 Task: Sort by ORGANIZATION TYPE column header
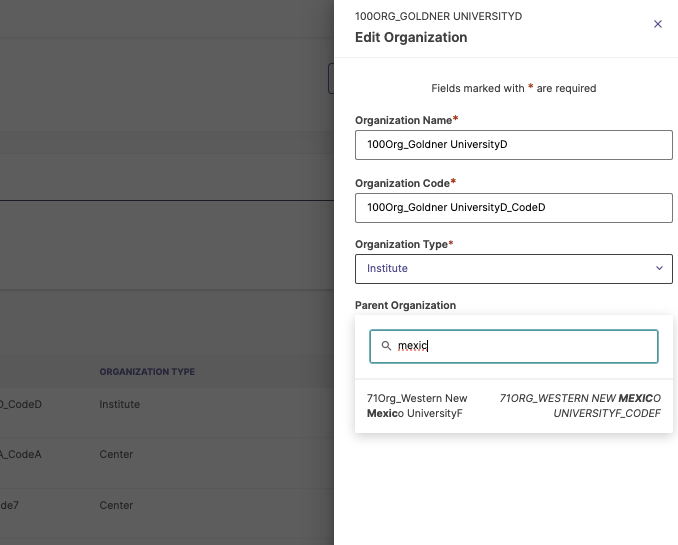tap(147, 372)
